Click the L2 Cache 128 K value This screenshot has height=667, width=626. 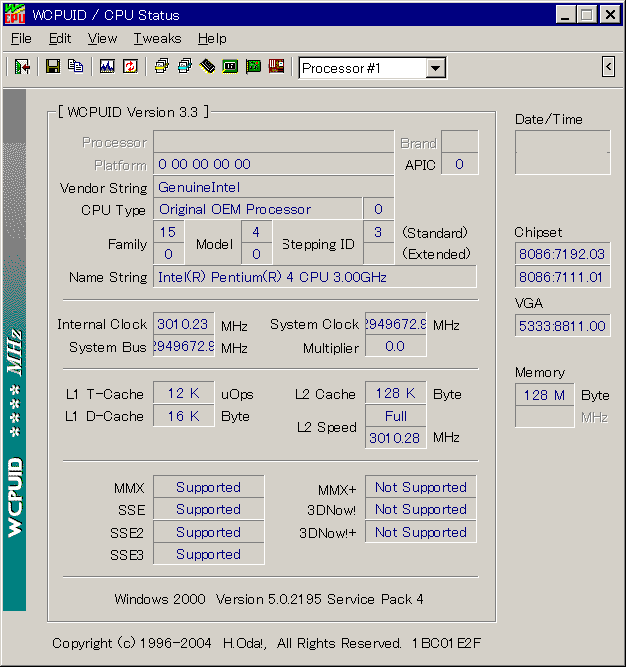[396, 393]
